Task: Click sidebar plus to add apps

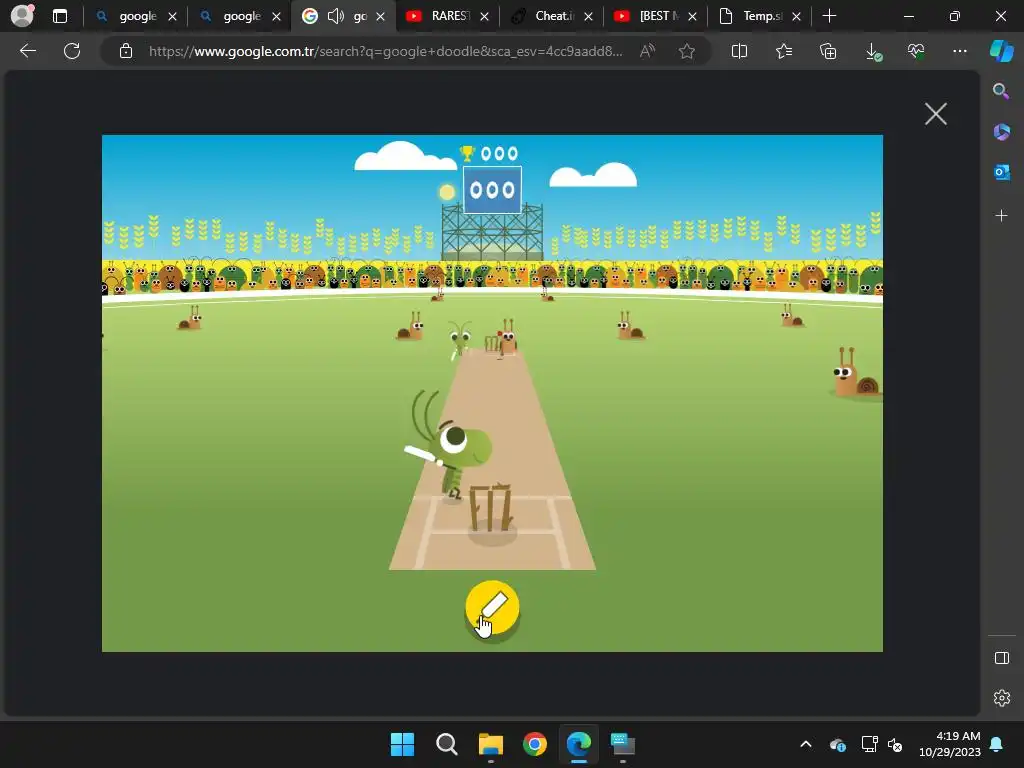Action: pos(1001,216)
